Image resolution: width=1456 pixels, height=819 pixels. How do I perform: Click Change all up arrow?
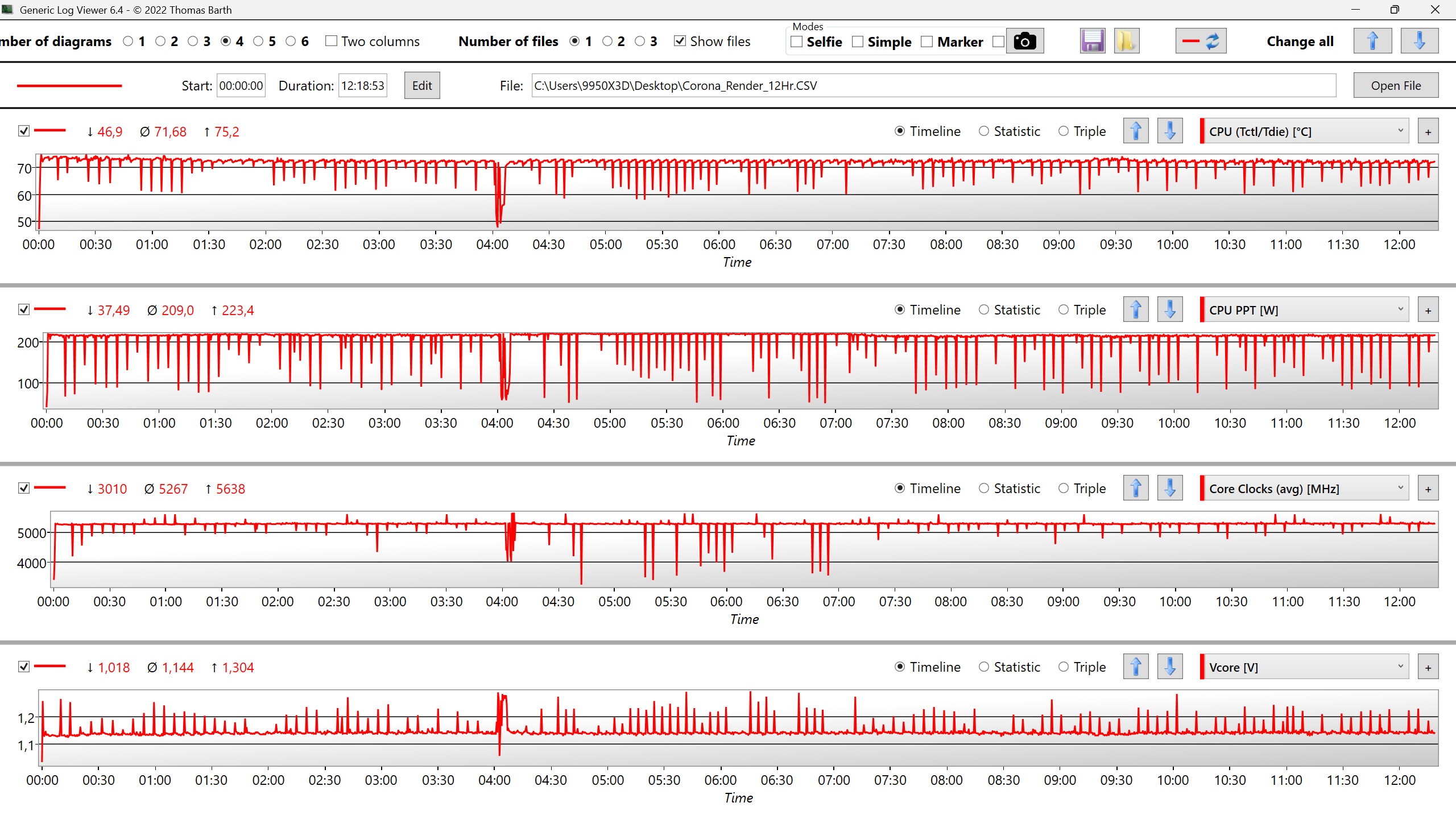tap(1372, 41)
